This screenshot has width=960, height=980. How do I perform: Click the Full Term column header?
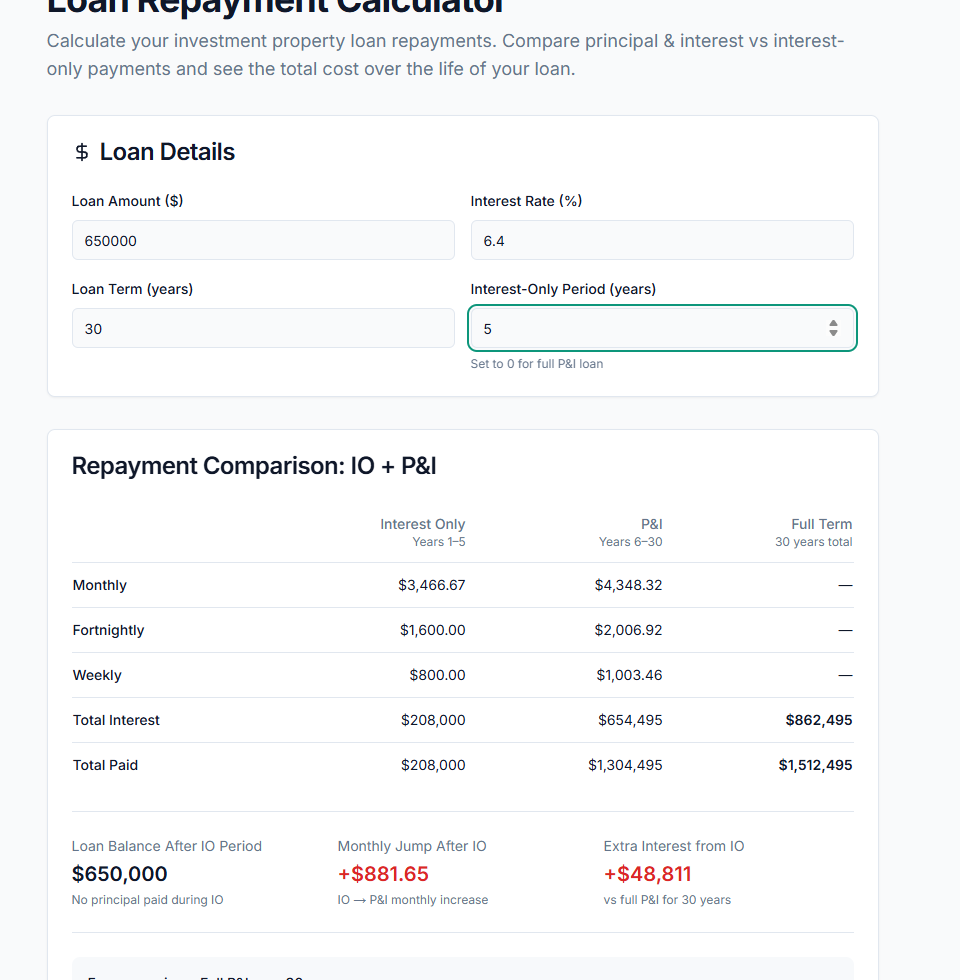pyautogui.click(x=820, y=524)
